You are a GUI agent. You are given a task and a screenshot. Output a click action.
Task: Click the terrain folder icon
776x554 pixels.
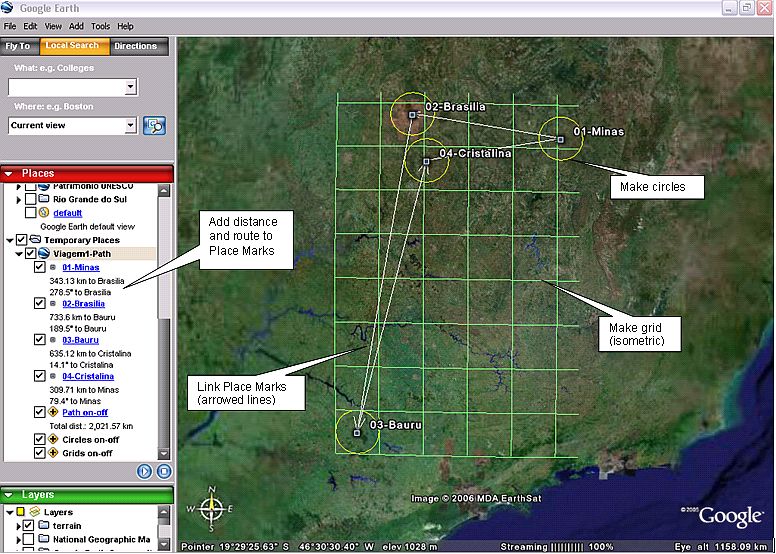coord(44,525)
